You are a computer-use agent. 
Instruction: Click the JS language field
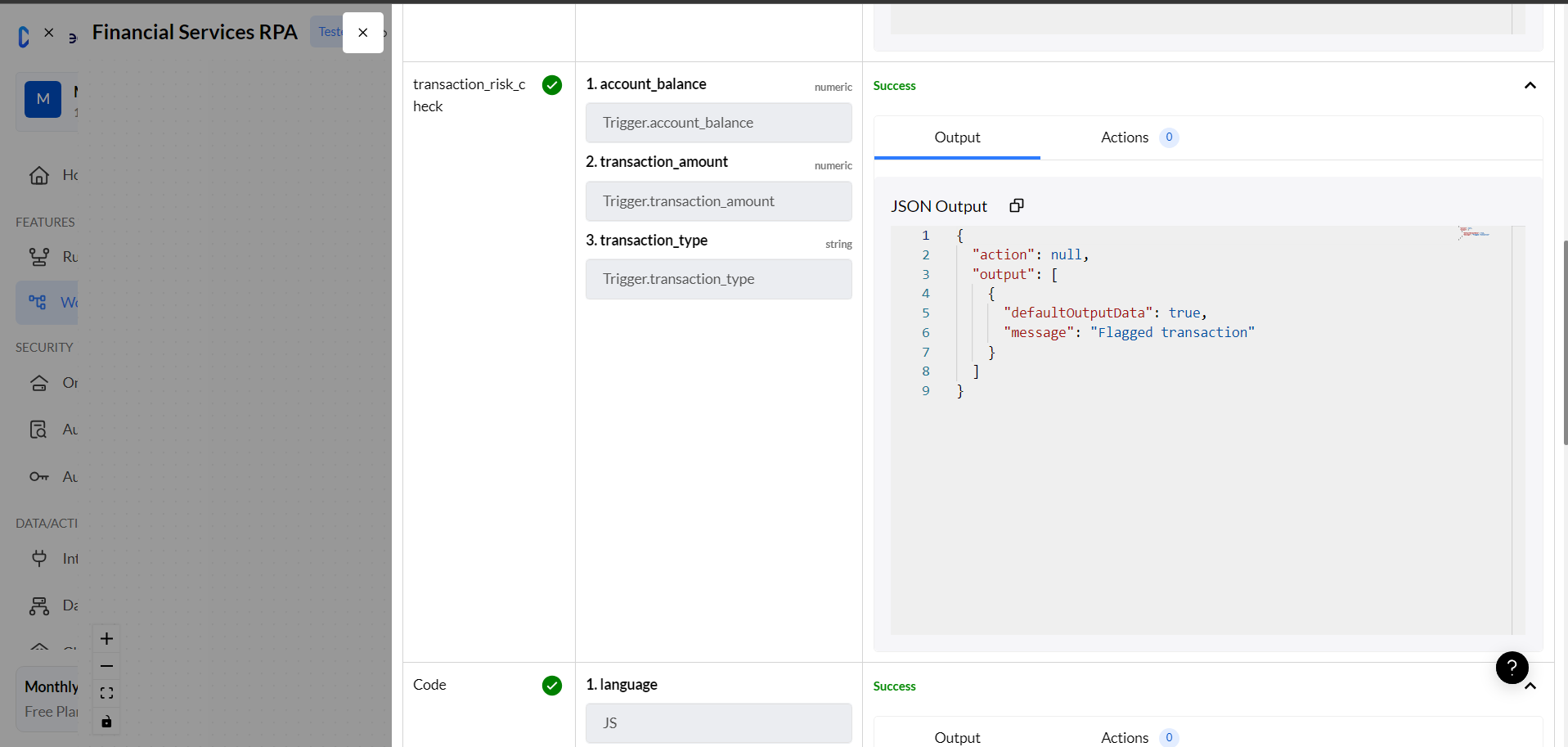point(718,723)
